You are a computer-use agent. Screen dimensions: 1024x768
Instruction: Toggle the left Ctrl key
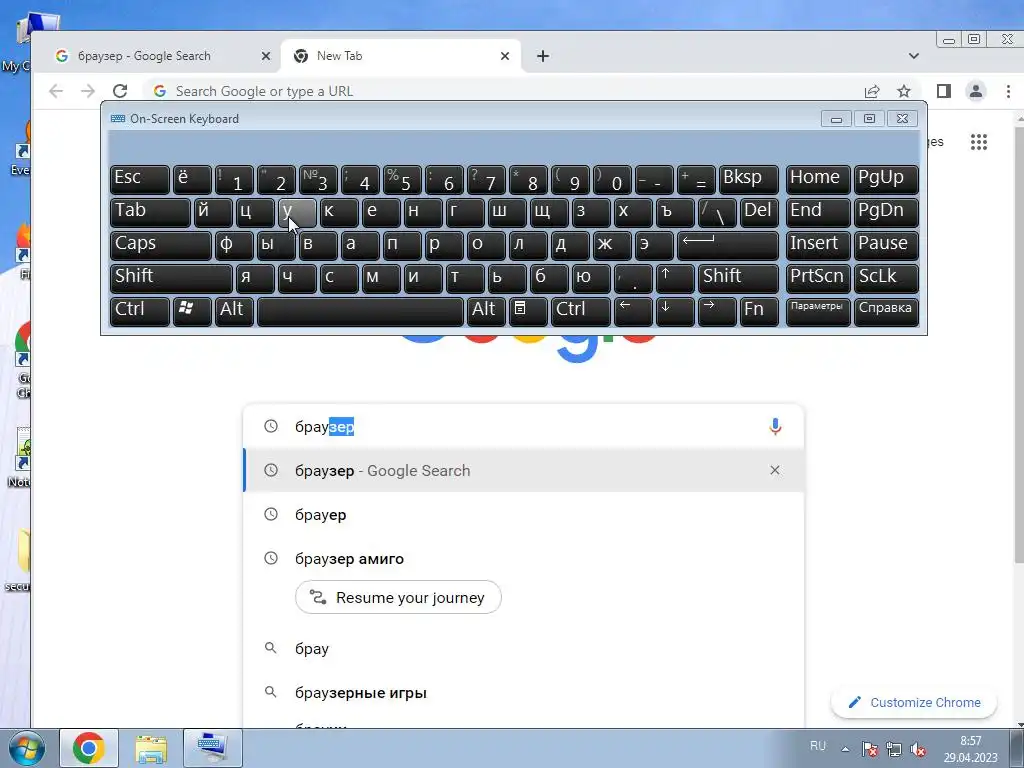139,311
